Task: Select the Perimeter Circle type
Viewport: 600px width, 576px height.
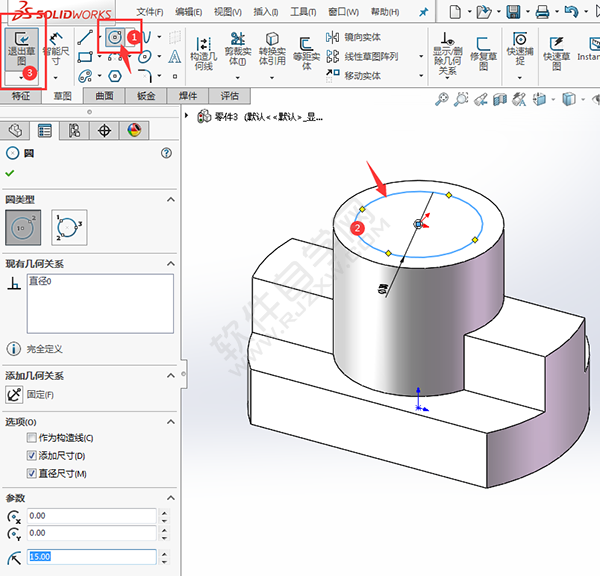Action: click(69, 227)
